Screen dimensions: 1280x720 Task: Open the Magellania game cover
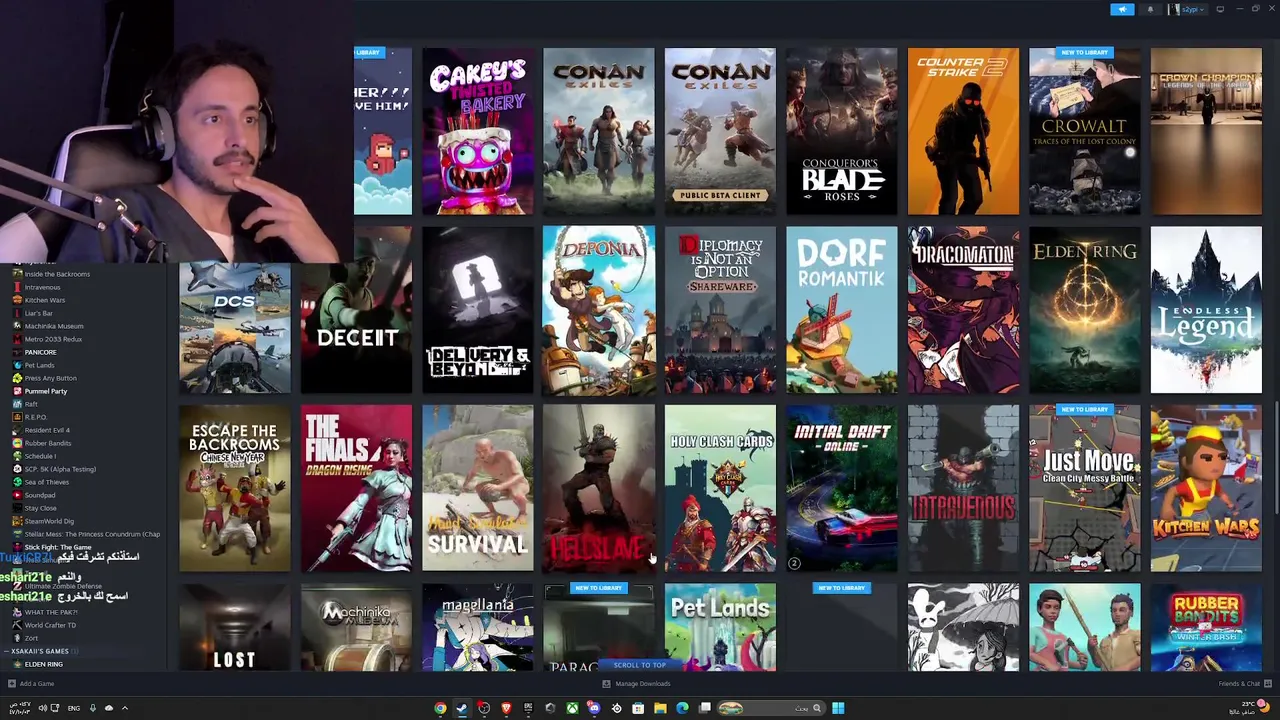point(477,627)
